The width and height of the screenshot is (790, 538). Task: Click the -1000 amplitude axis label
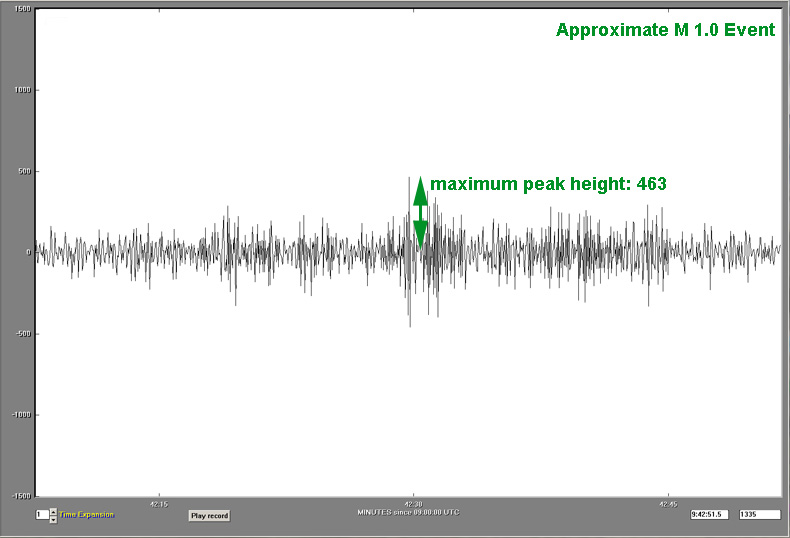click(21, 415)
